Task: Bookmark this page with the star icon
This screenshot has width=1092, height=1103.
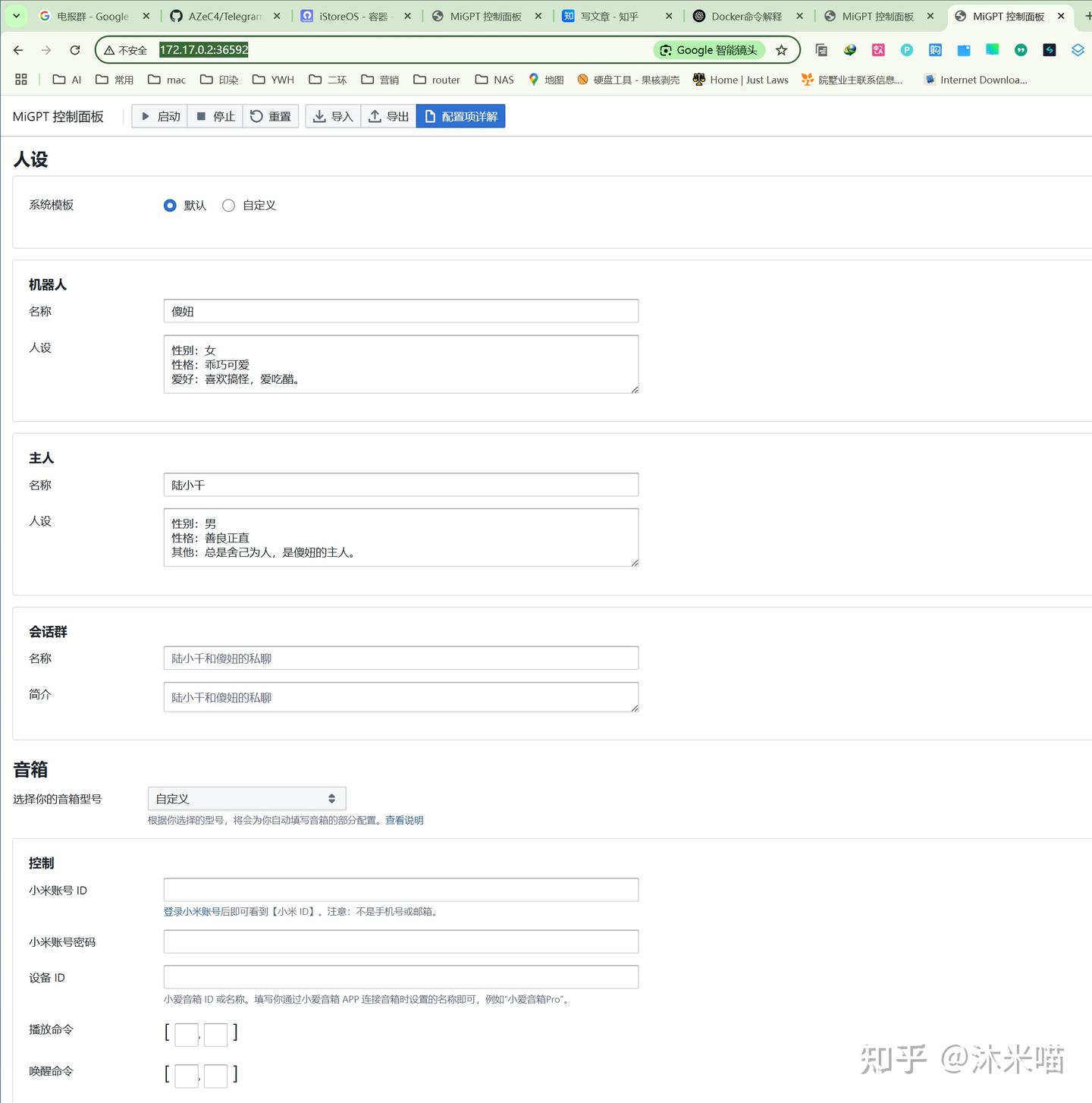Action: click(x=782, y=50)
